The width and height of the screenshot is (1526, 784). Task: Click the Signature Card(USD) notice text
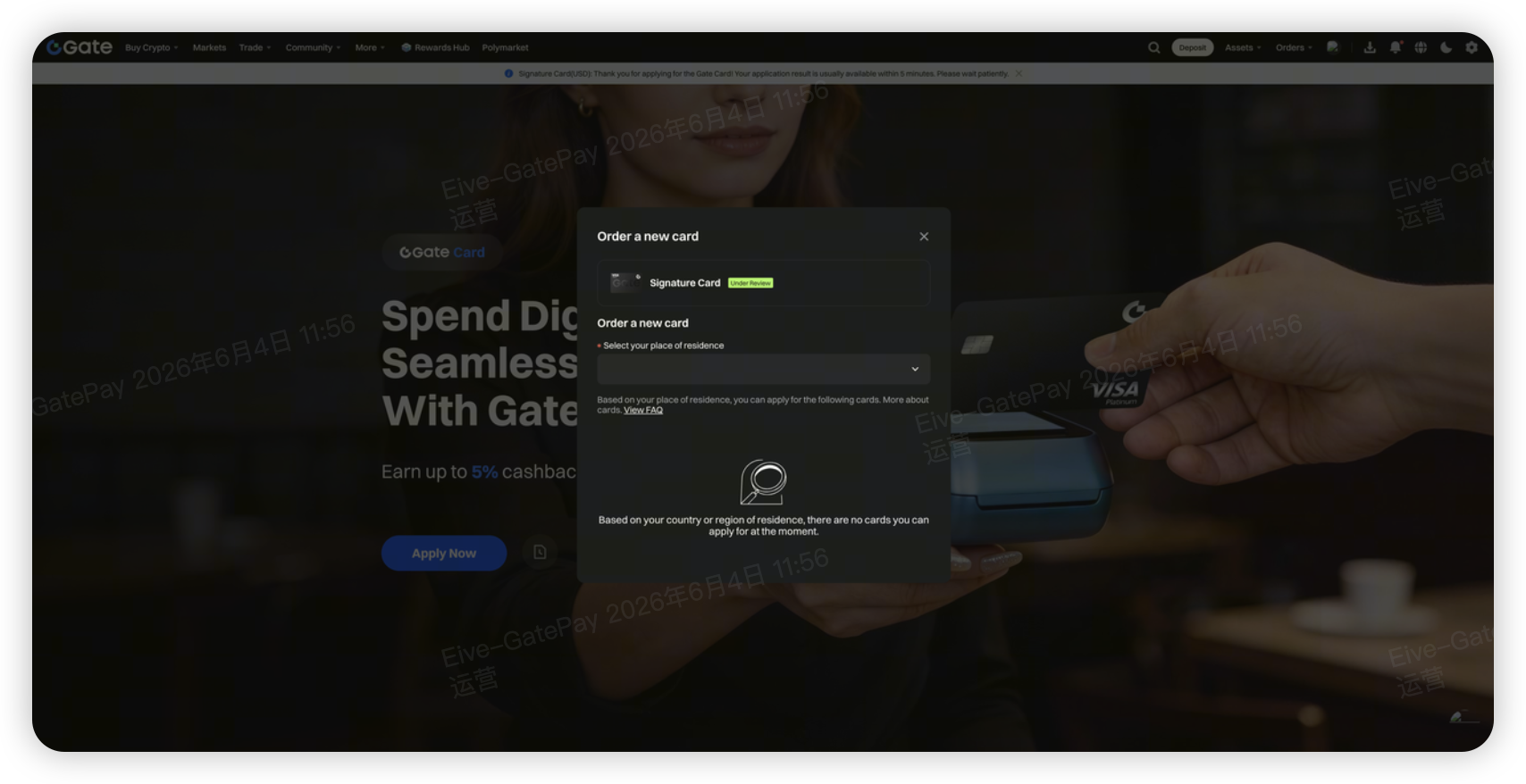pos(764,73)
